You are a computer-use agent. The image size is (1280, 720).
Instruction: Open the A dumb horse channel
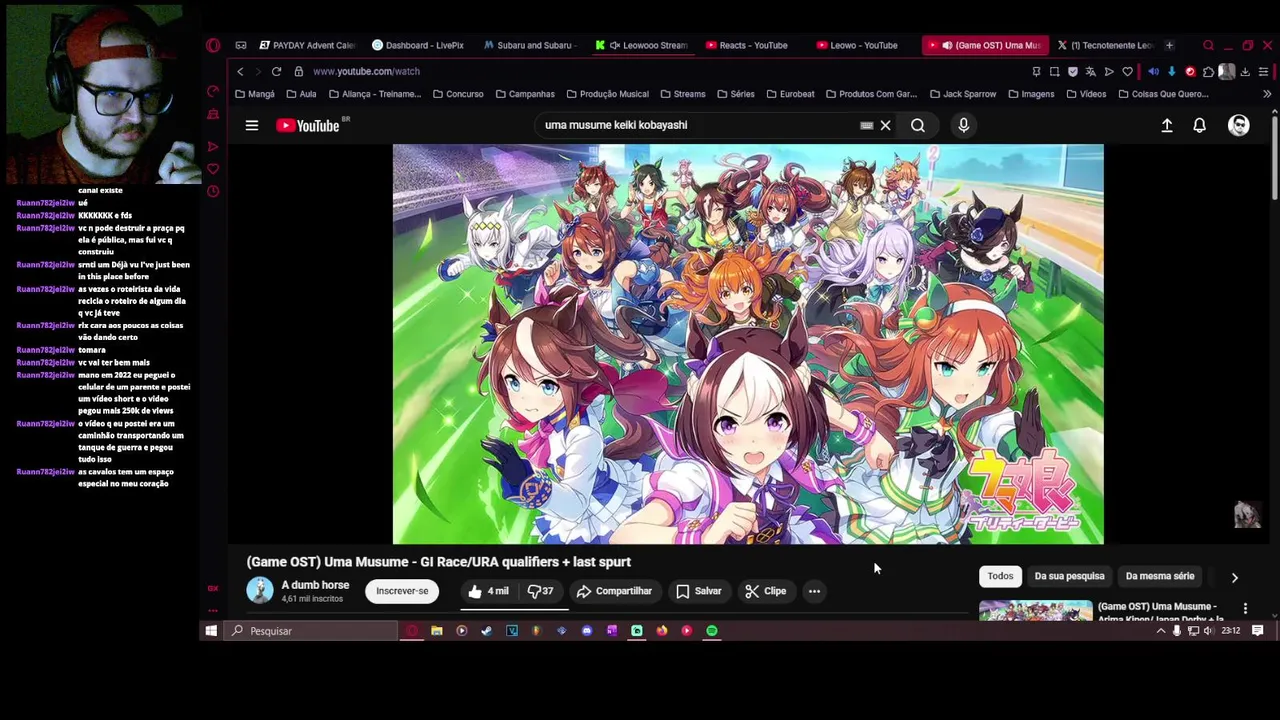pyautogui.click(x=315, y=585)
